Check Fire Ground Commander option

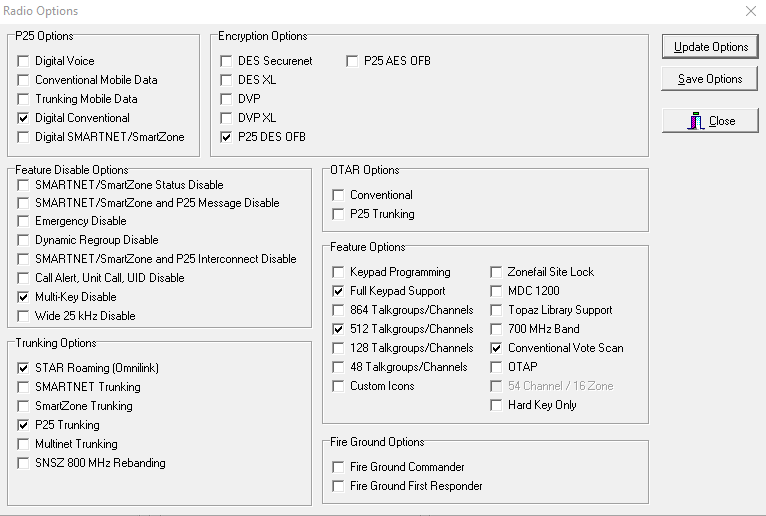338,467
